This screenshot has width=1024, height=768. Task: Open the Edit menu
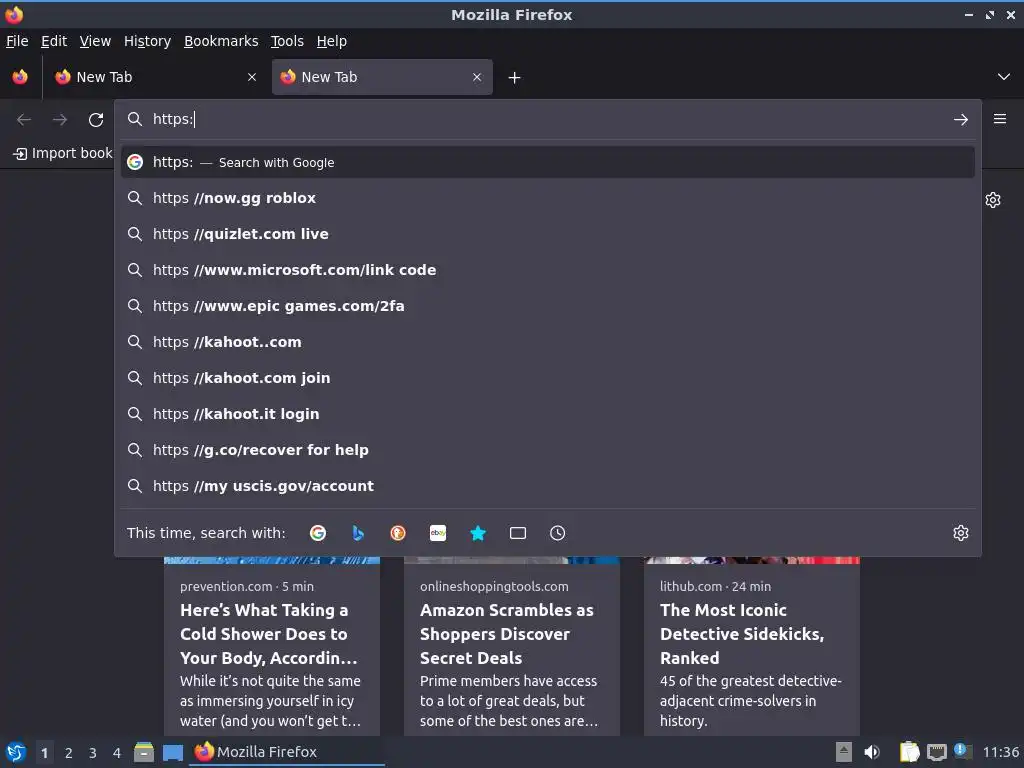(54, 41)
